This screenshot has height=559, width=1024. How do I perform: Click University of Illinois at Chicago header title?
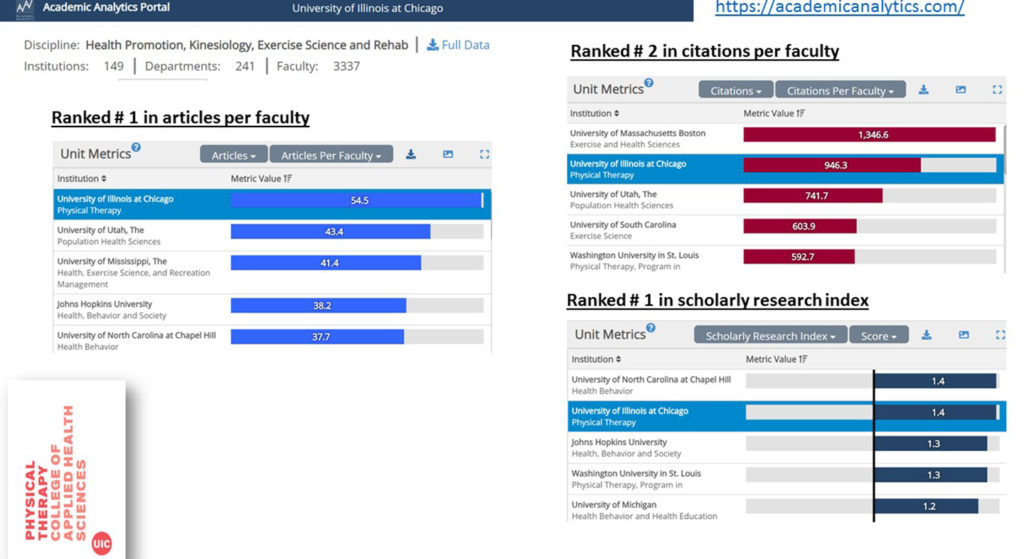point(368,8)
